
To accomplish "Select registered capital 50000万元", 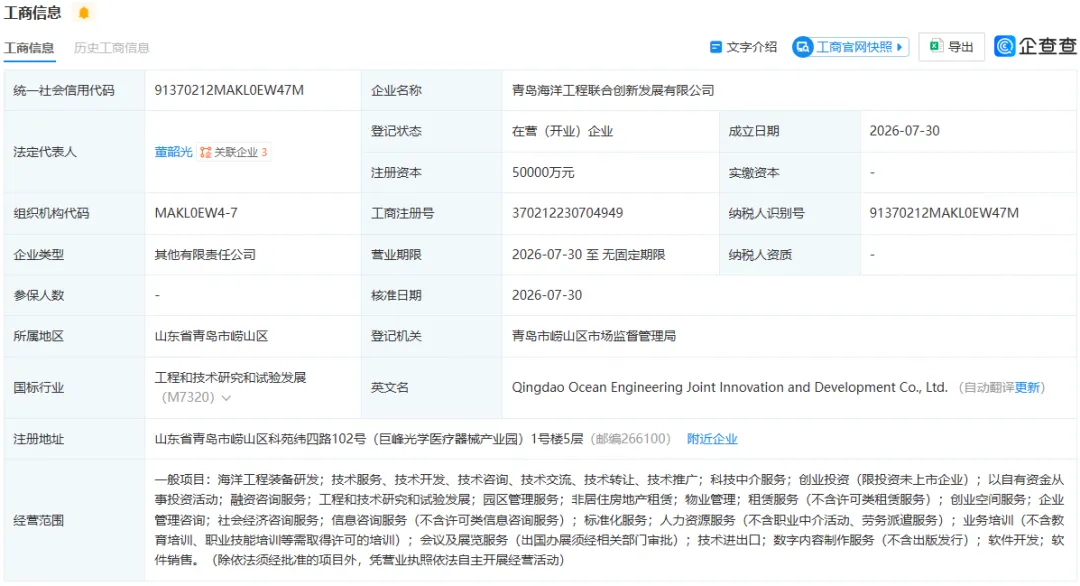I will tap(543, 172).
